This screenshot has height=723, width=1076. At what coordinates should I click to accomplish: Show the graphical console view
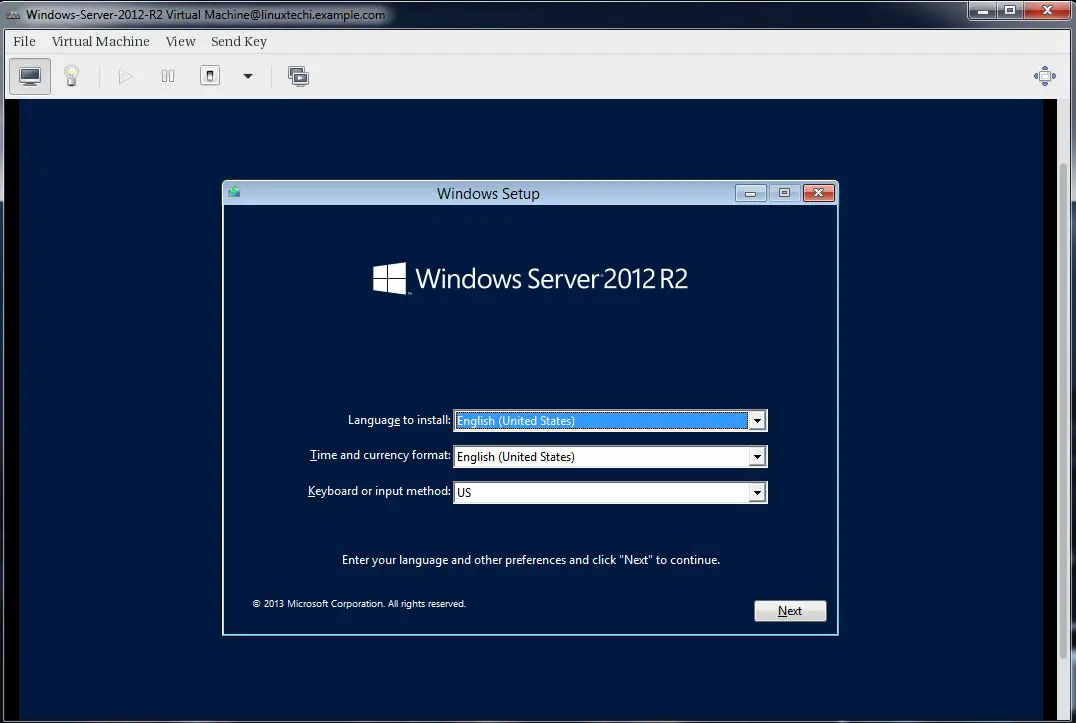pos(30,76)
